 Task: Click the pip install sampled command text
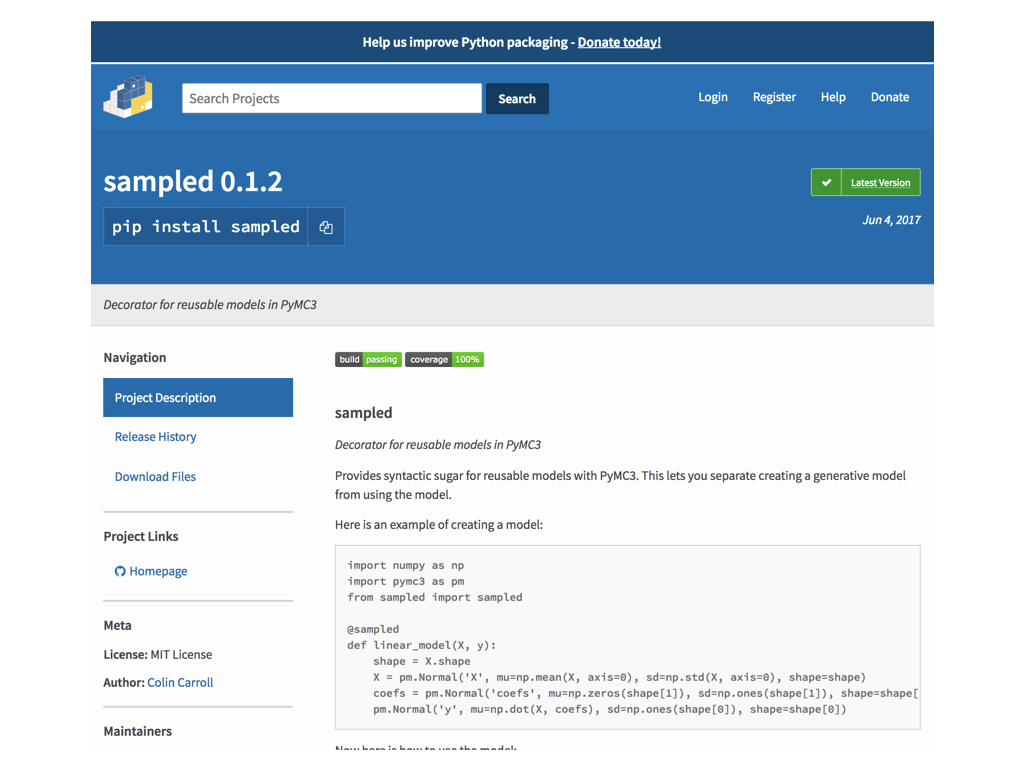pyautogui.click(x=205, y=227)
